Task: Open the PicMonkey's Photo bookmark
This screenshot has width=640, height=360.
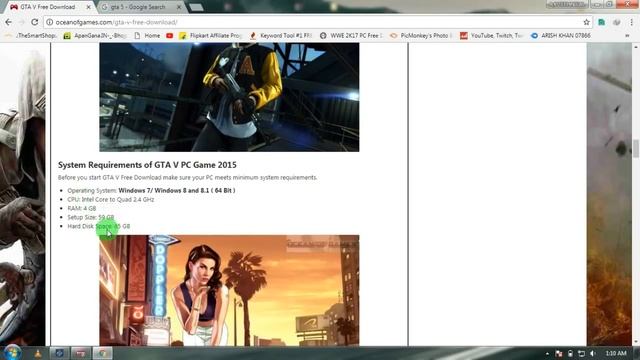Action: (422, 36)
